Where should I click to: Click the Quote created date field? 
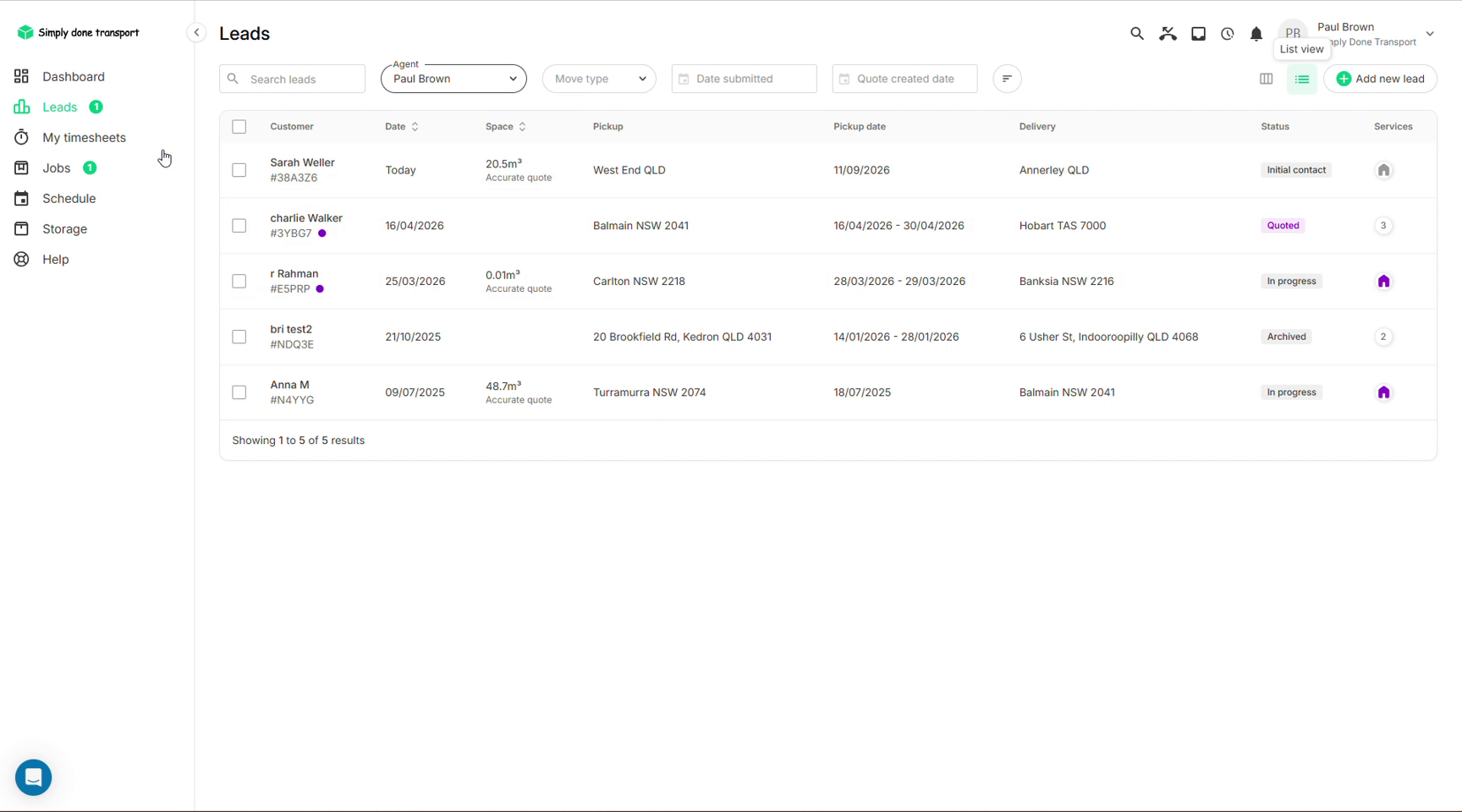(x=904, y=79)
